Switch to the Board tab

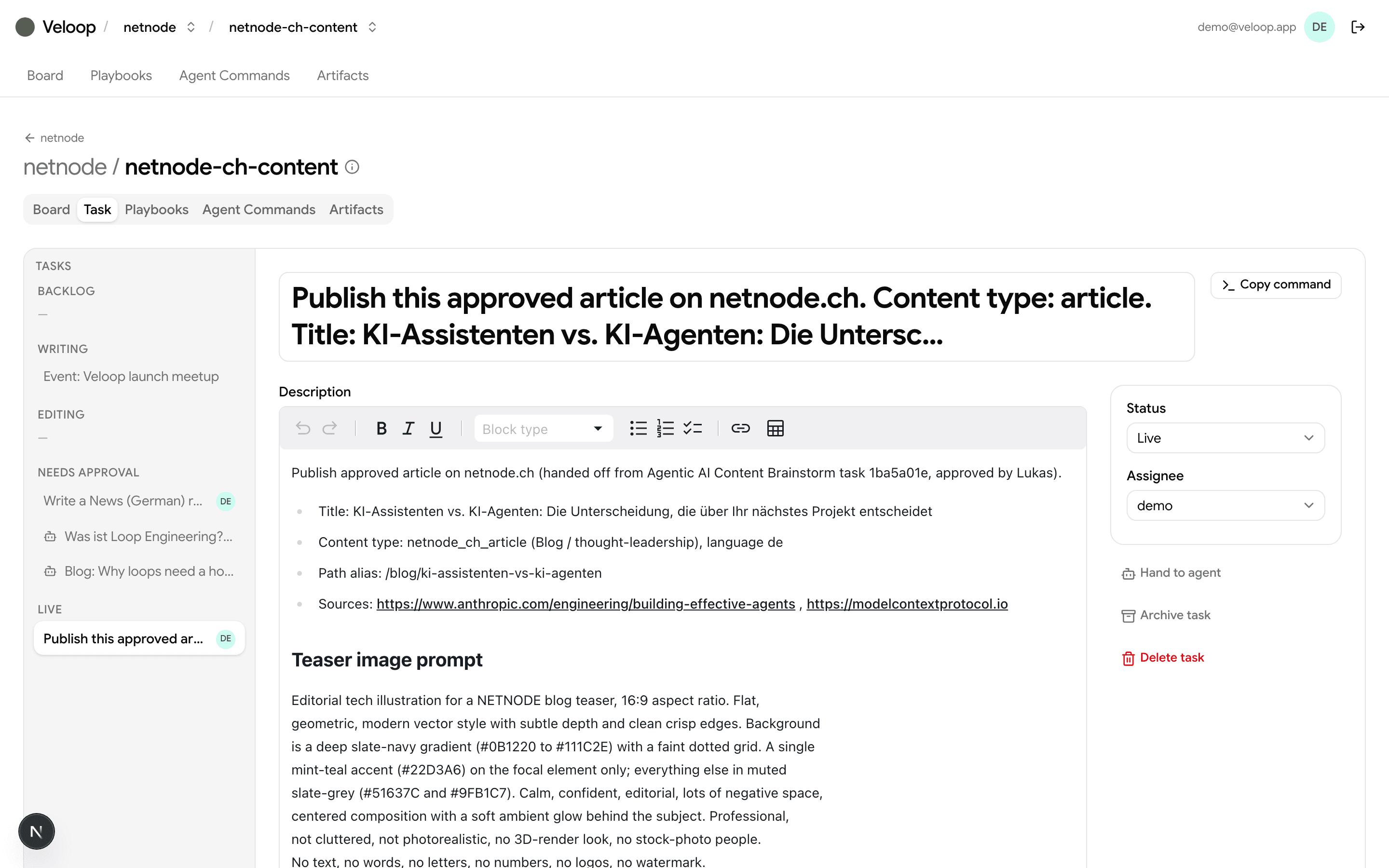(x=51, y=210)
